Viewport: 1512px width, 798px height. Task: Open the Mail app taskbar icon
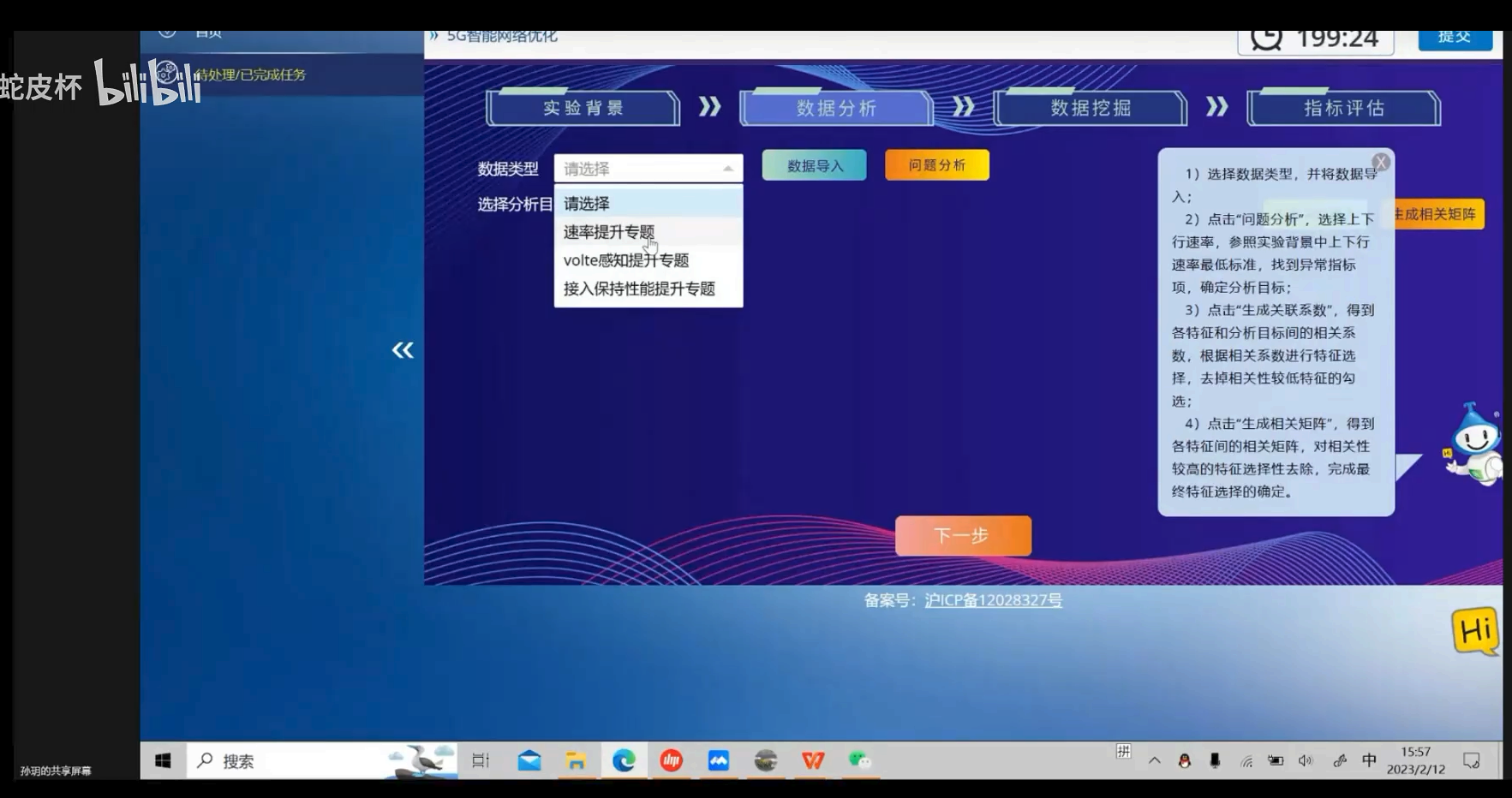[529, 760]
